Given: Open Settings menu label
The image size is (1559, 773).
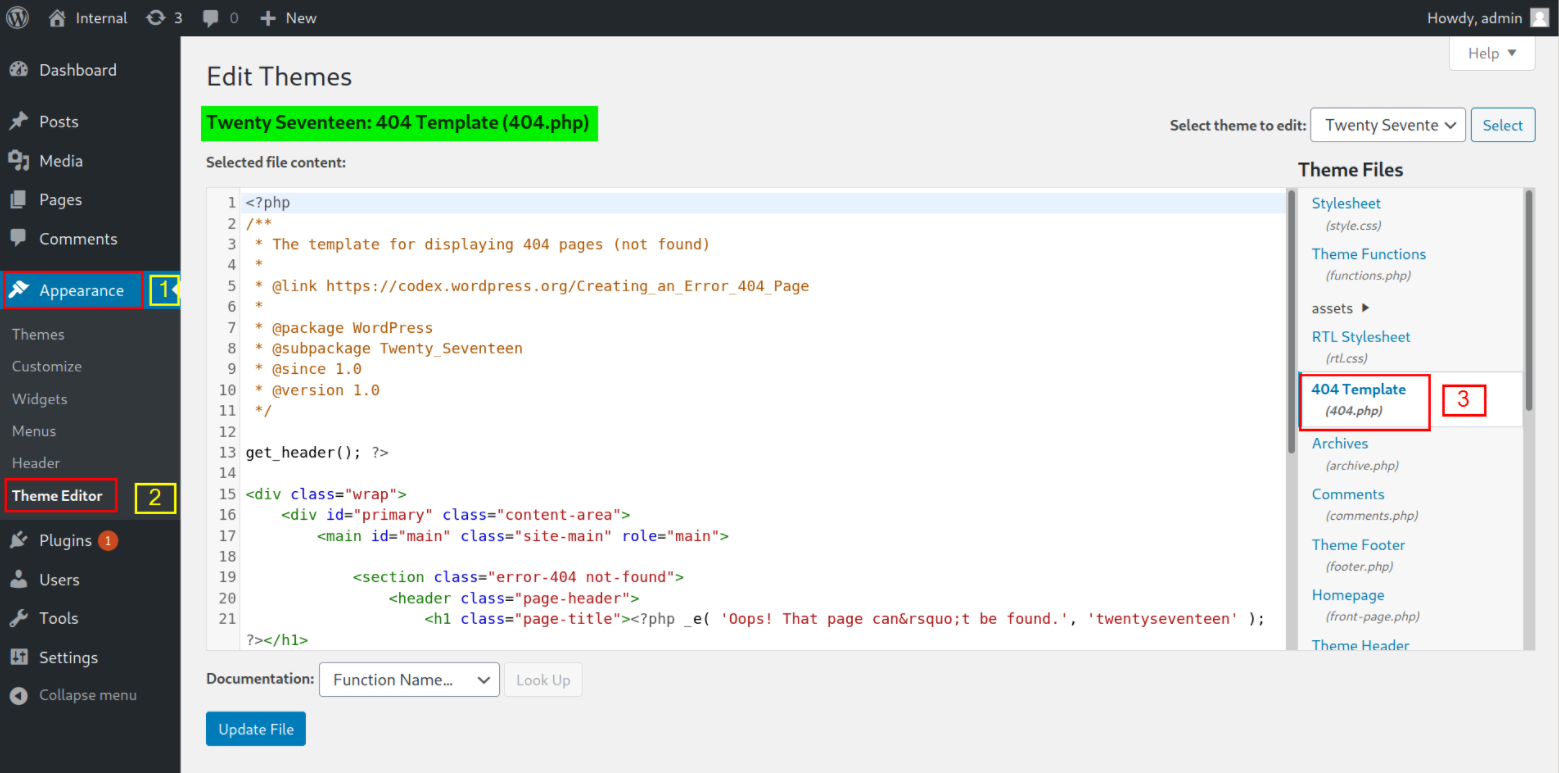Looking at the screenshot, I should click(69, 657).
